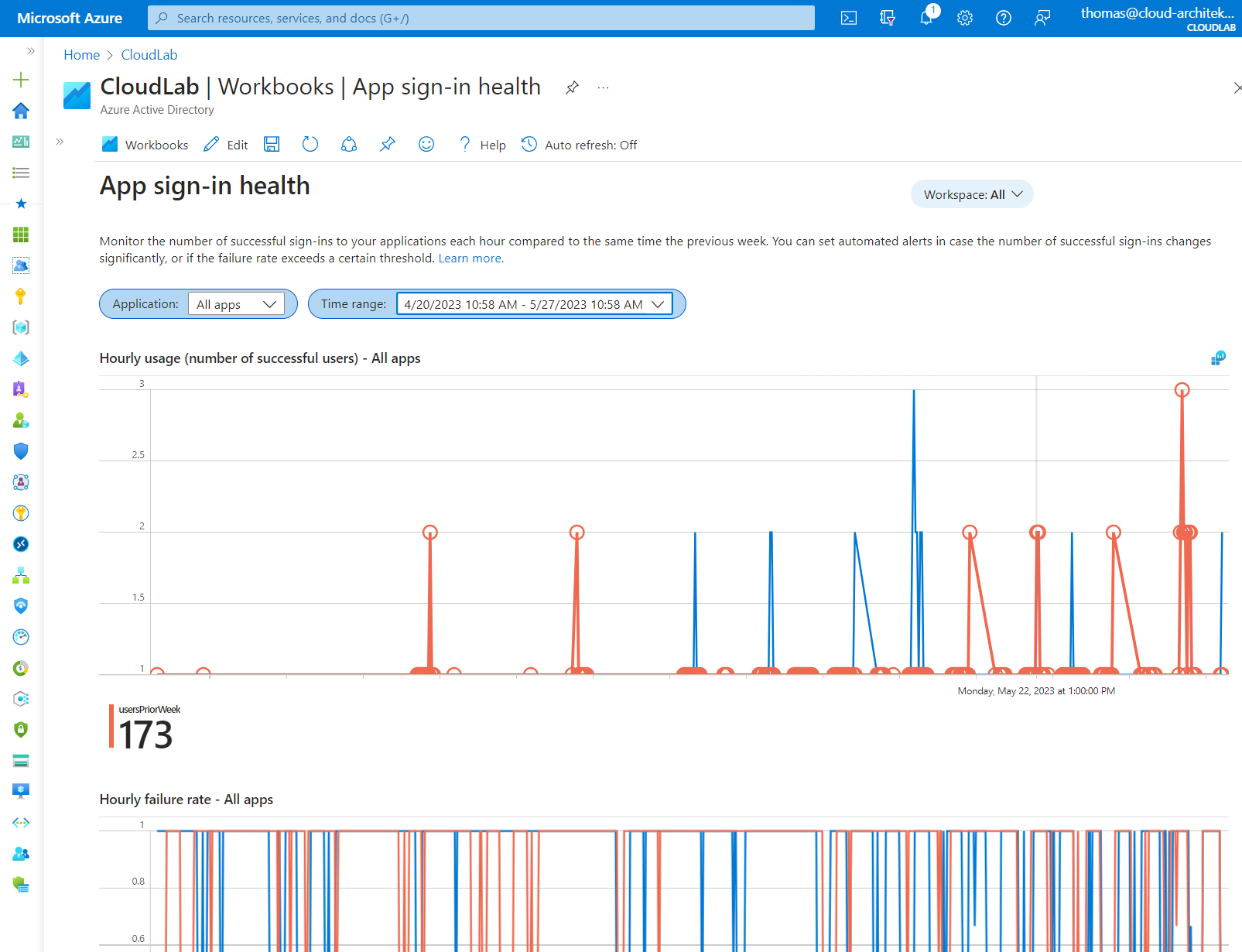1242x952 pixels.
Task: Open the yellow key icon in sidebar
Action: point(21,296)
